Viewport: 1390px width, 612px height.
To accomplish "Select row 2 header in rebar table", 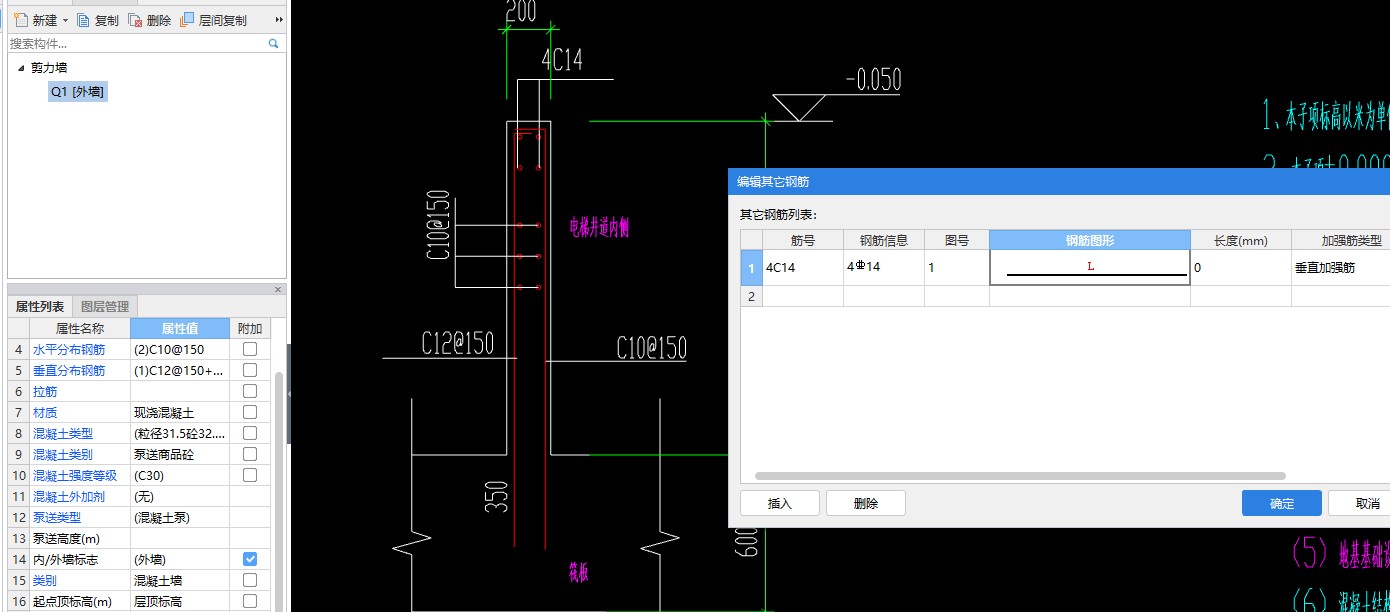I will click(x=751, y=295).
